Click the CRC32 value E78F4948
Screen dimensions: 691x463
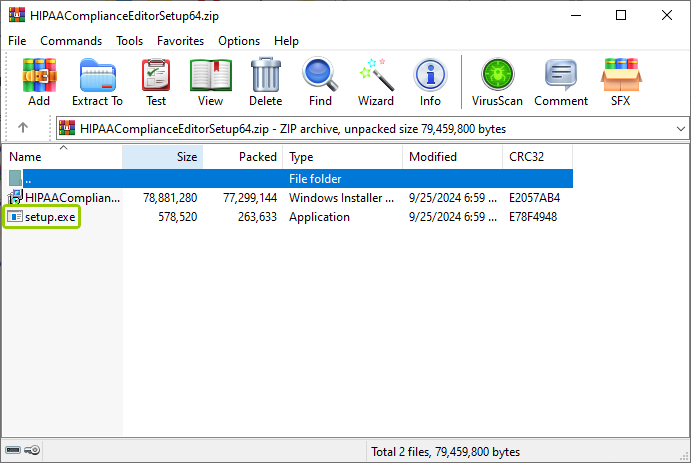(533, 217)
